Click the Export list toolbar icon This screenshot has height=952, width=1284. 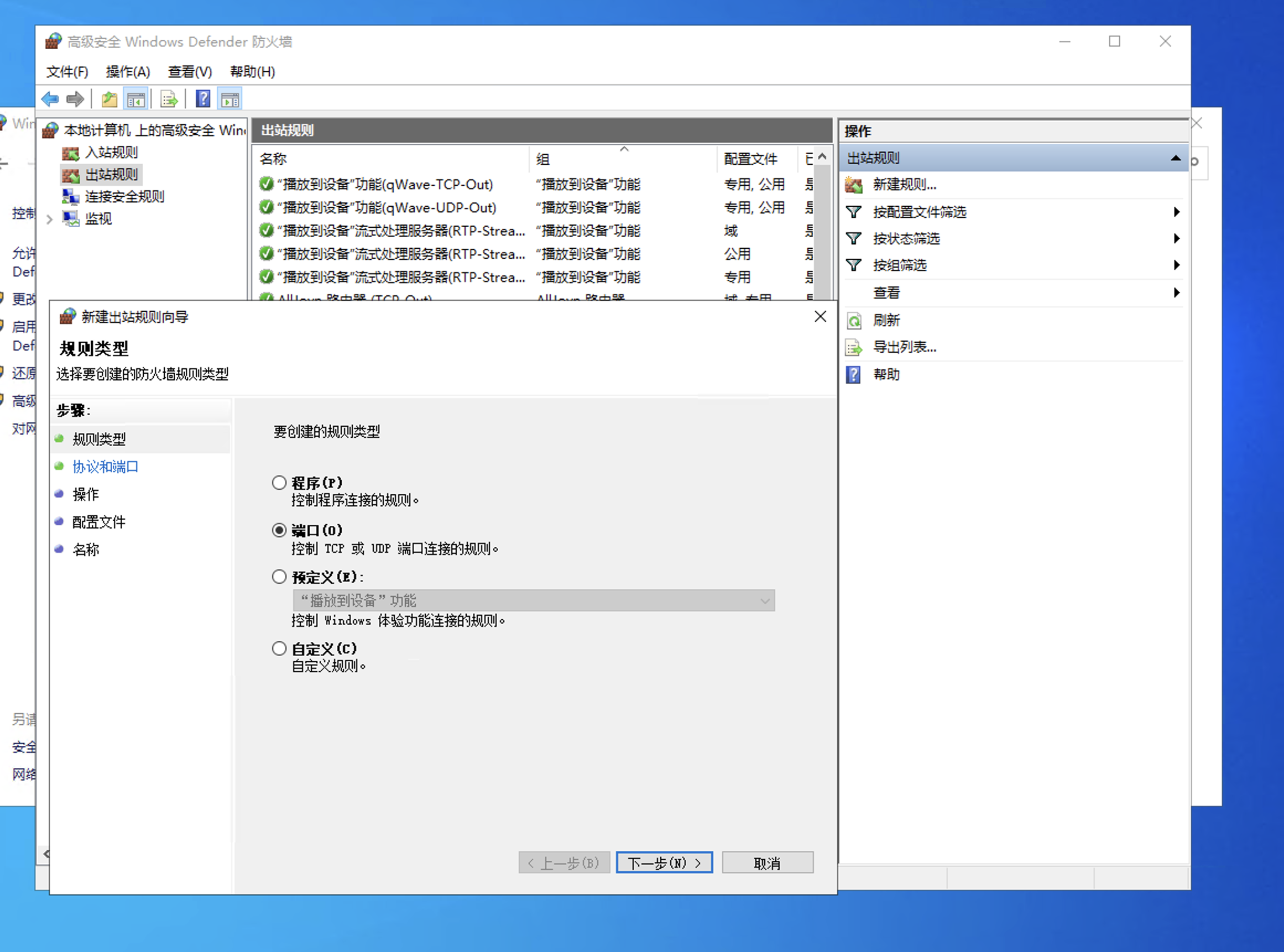[169, 99]
